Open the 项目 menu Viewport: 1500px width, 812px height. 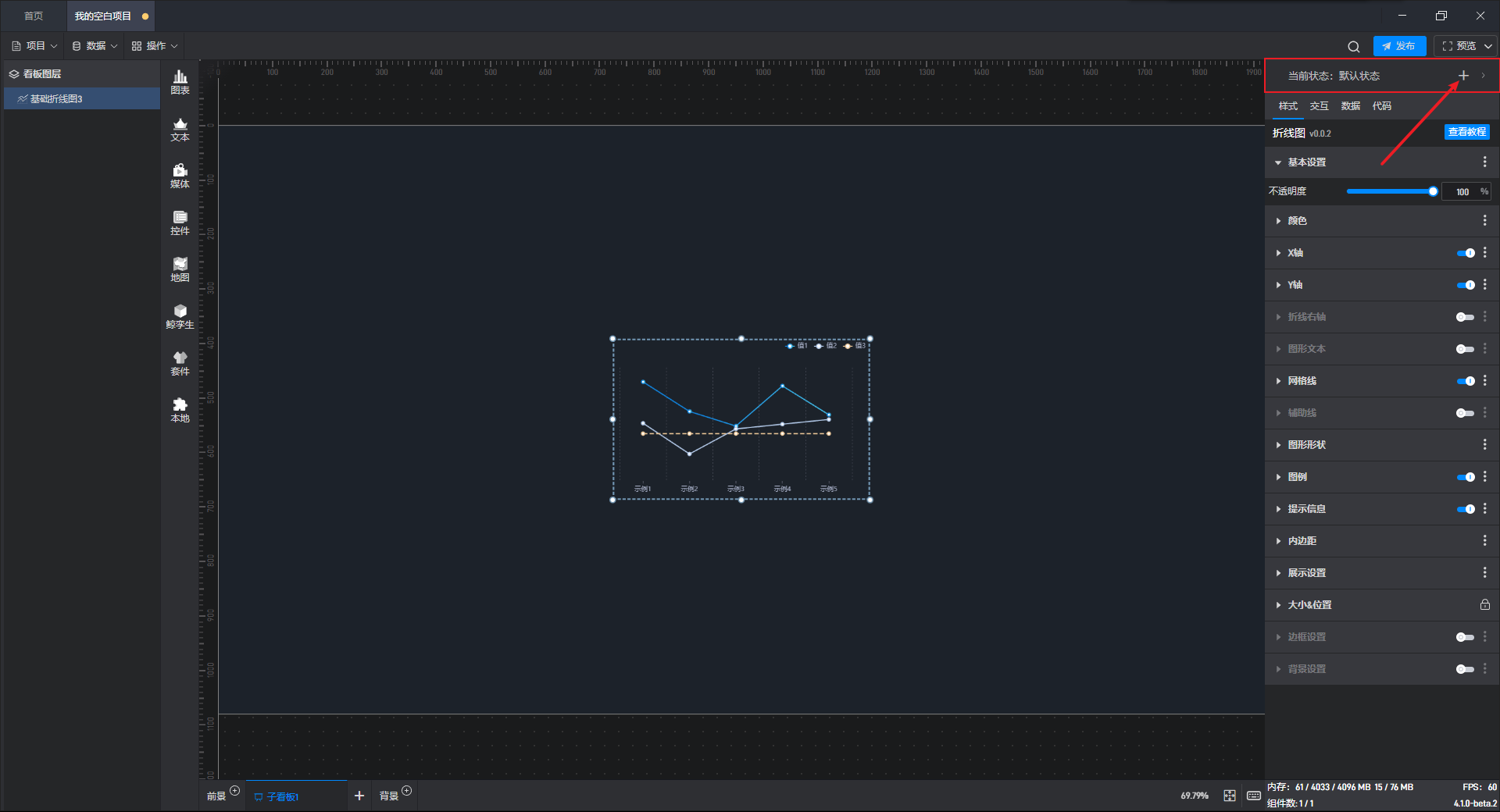click(x=35, y=46)
